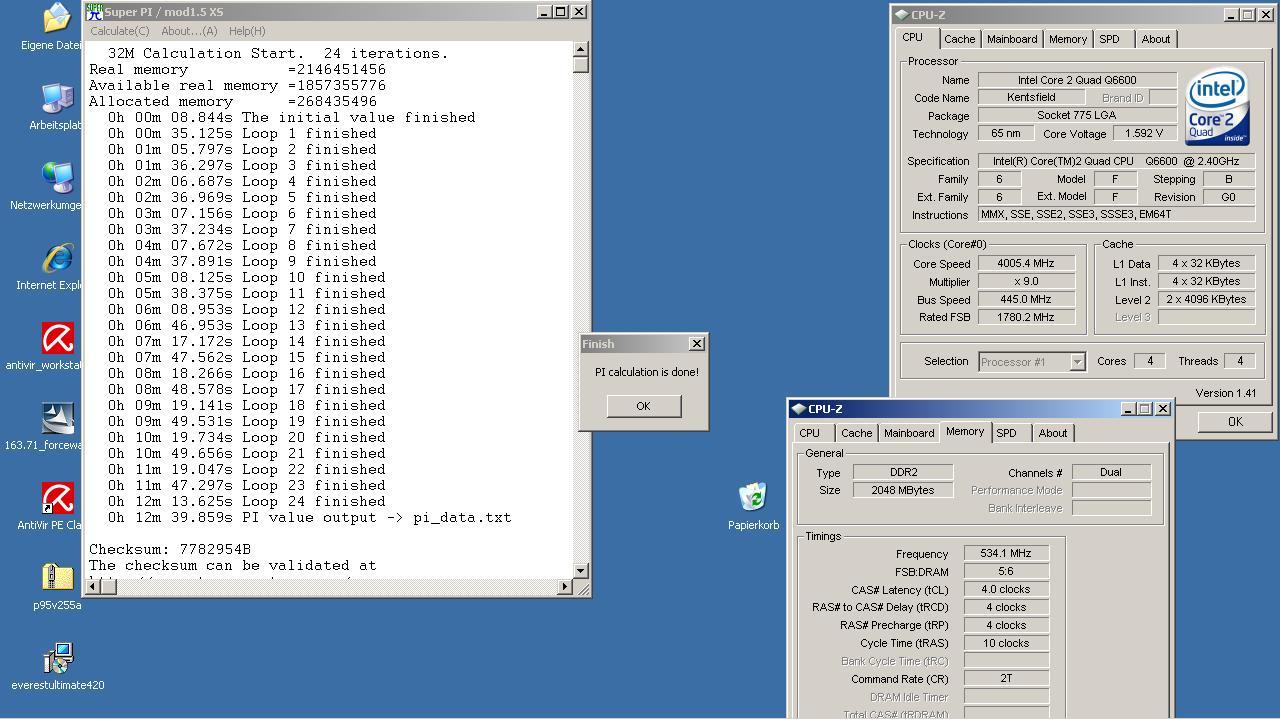Switch to Cache tab in upper CPU-Z window
The image size is (1280, 720).
coord(959,39)
